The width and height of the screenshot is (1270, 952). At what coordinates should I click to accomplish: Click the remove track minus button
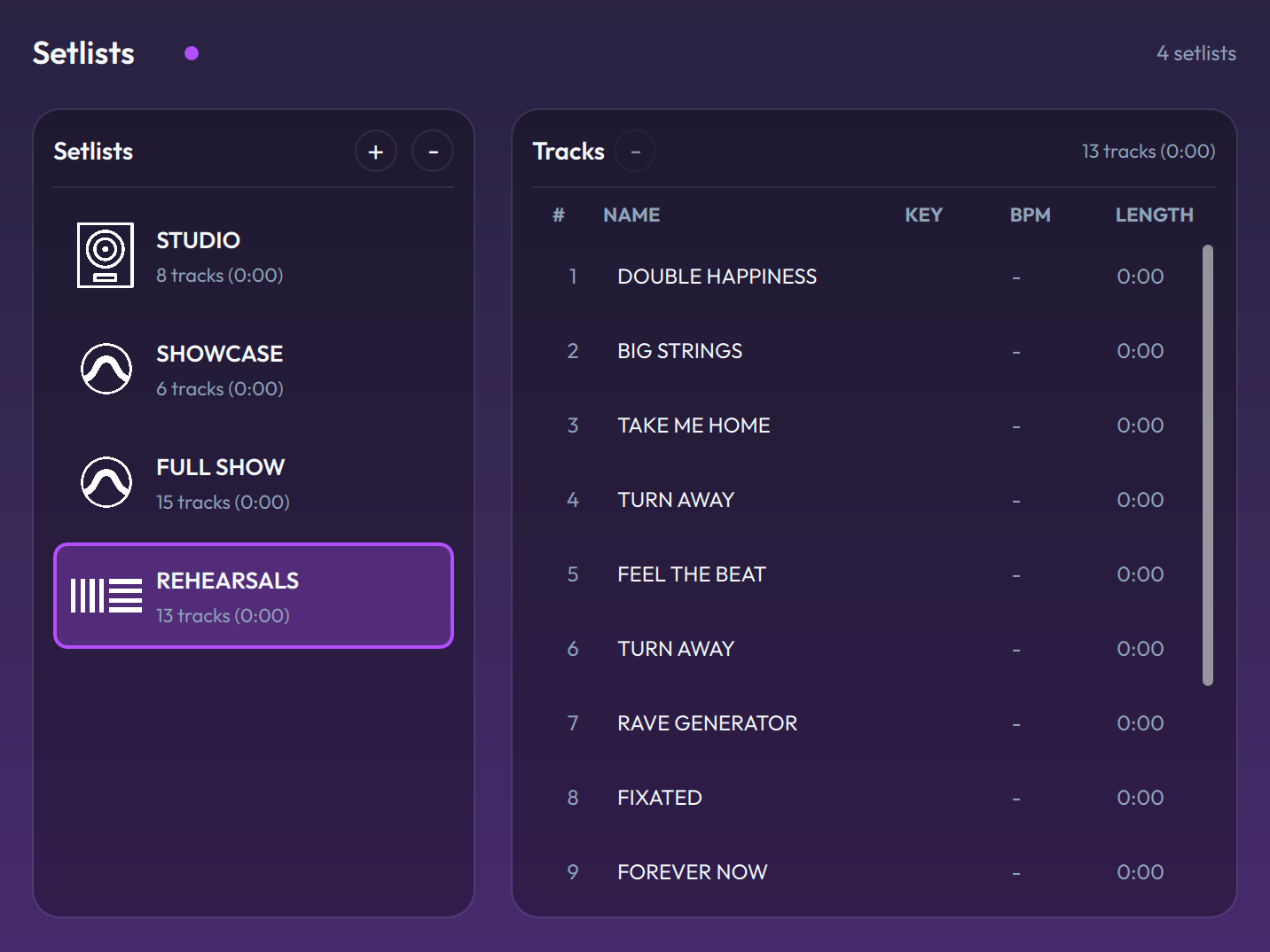tap(635, 152)
